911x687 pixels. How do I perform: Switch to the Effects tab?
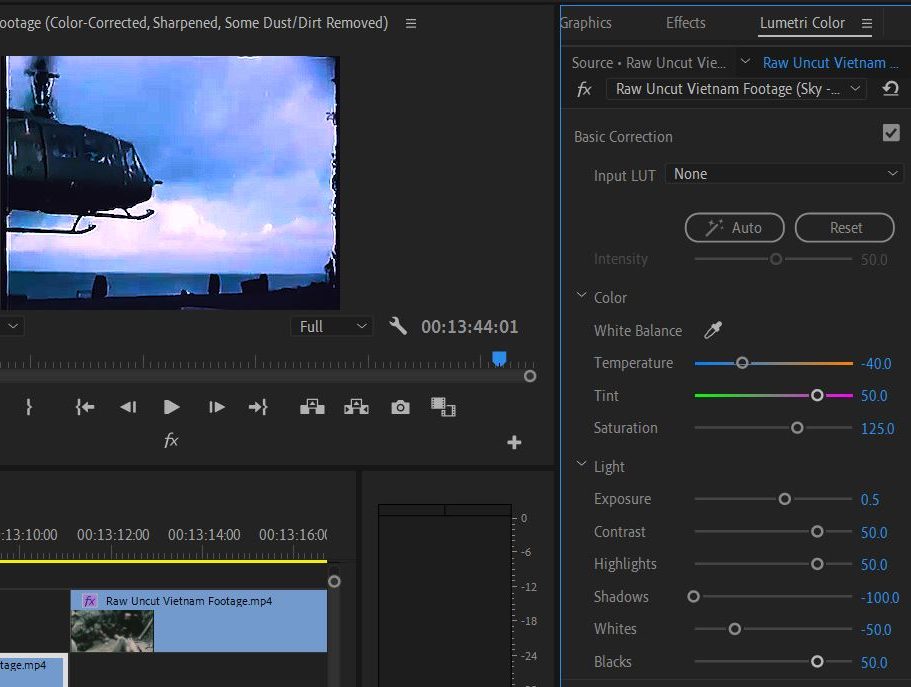686,23
